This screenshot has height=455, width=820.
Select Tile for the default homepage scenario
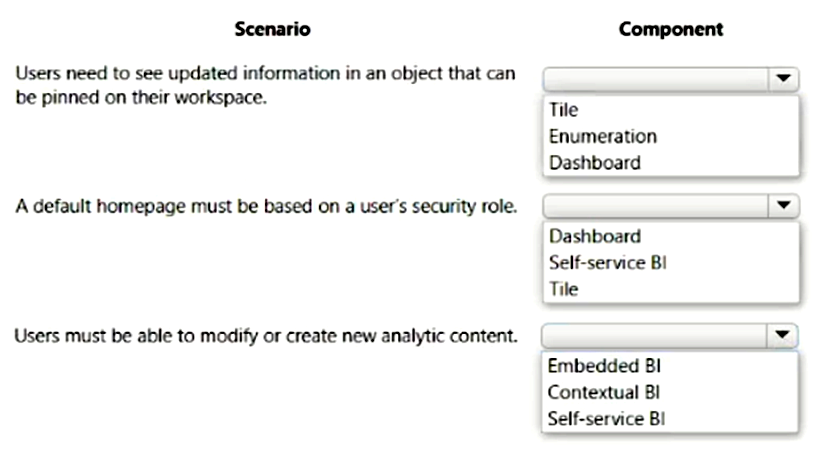pos(564,289)
